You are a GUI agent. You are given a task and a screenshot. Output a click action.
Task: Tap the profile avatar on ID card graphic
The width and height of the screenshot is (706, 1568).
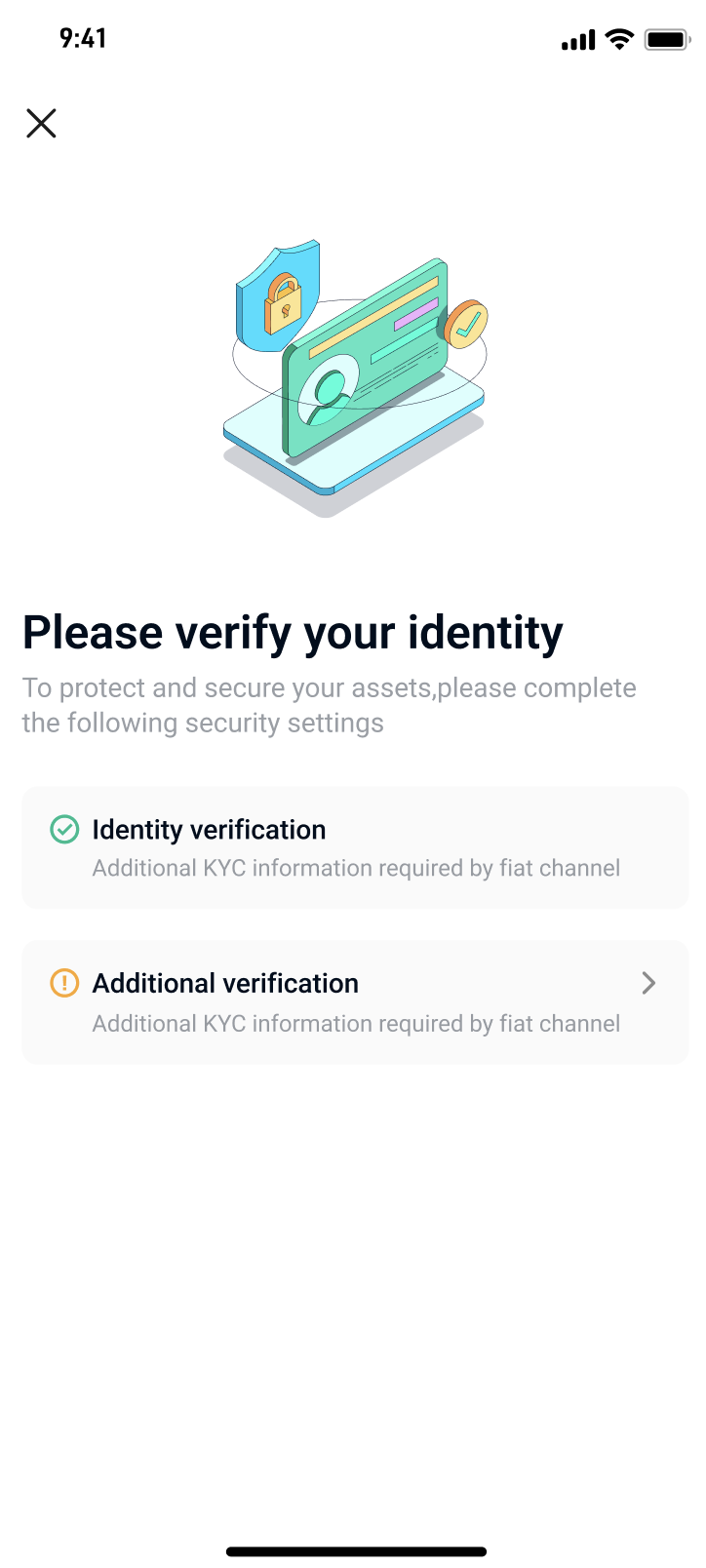point(330,392)
